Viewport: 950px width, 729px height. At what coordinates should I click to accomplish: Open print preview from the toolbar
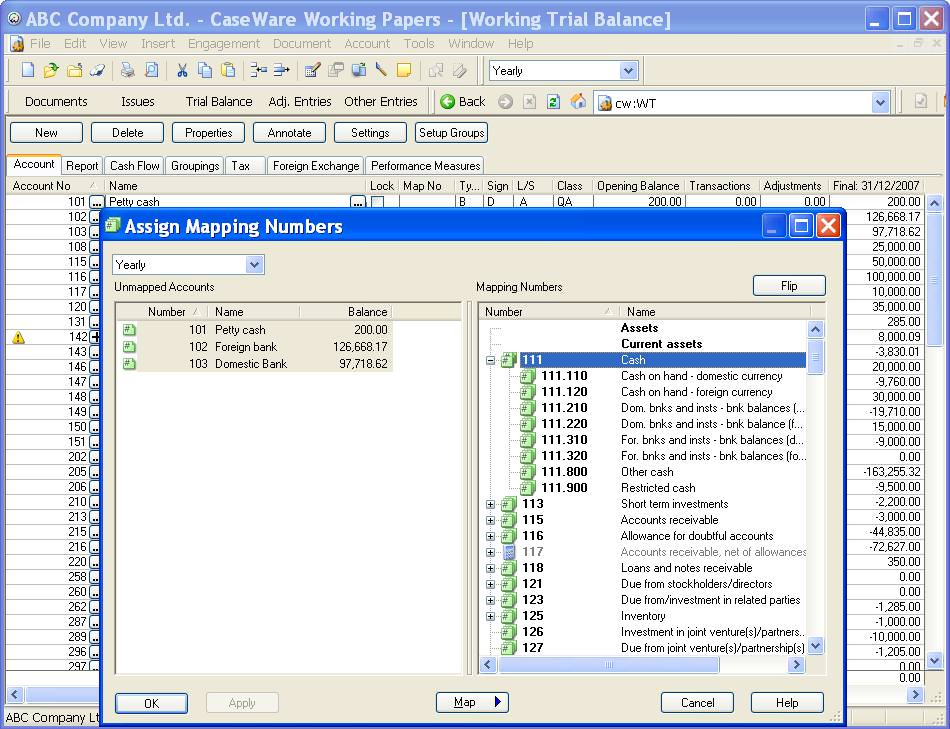151,70
